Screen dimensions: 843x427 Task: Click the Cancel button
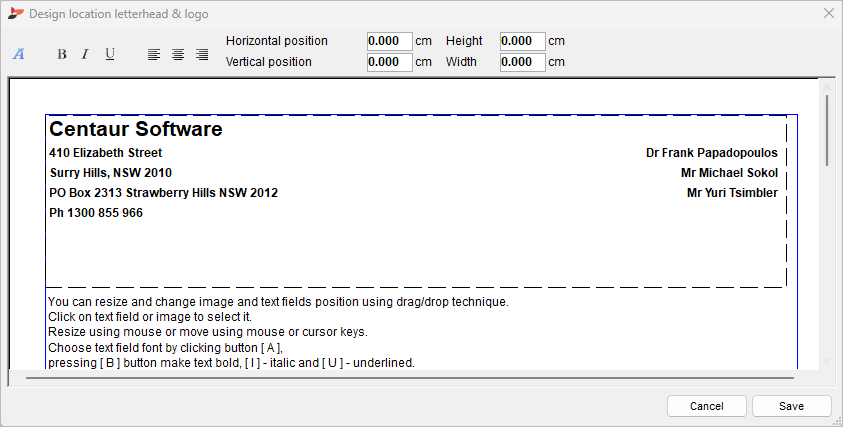pos(706,406)
